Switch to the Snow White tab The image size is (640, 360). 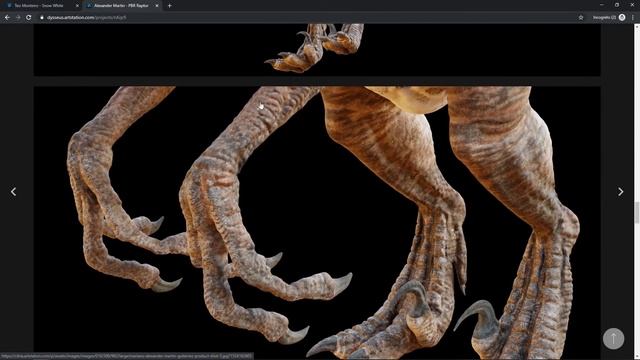pyautogui.click(x=41, y=6)
